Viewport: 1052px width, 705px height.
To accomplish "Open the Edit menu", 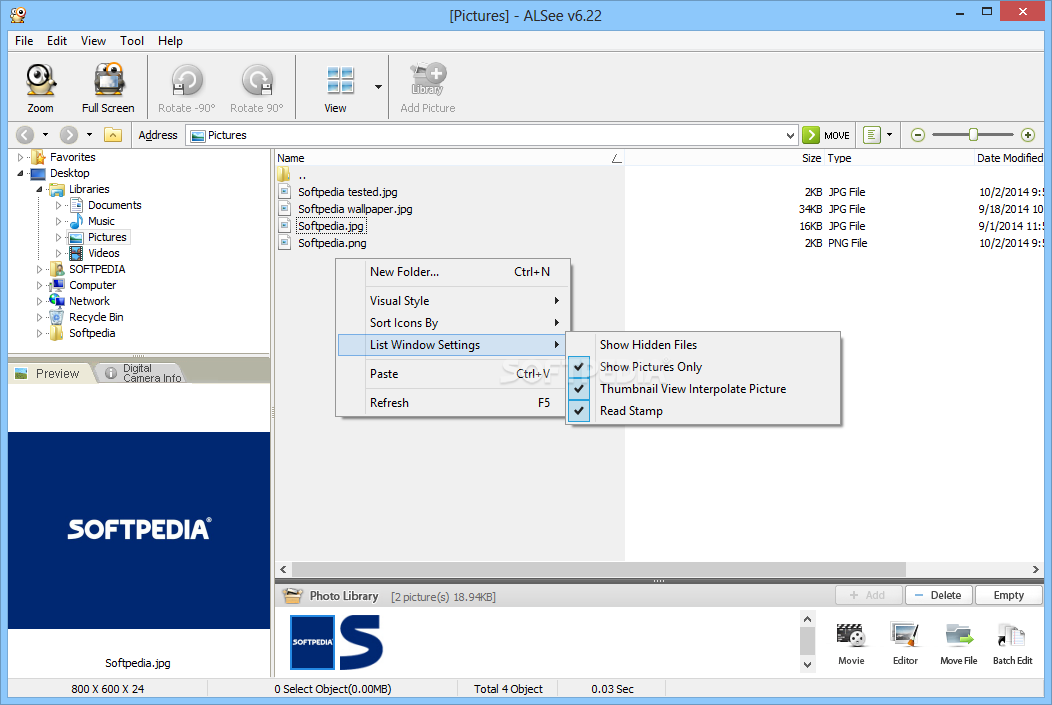I will pyautogui.click(x=57, y=41).
